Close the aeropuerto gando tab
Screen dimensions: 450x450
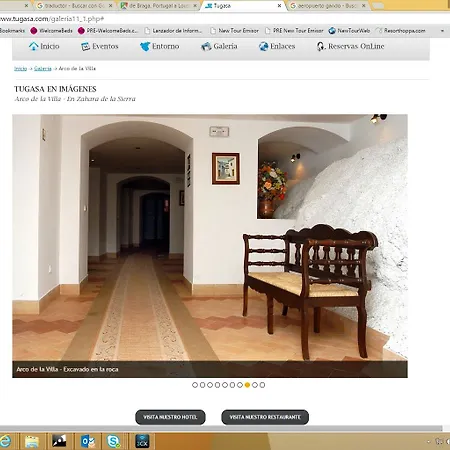(364, 6)
